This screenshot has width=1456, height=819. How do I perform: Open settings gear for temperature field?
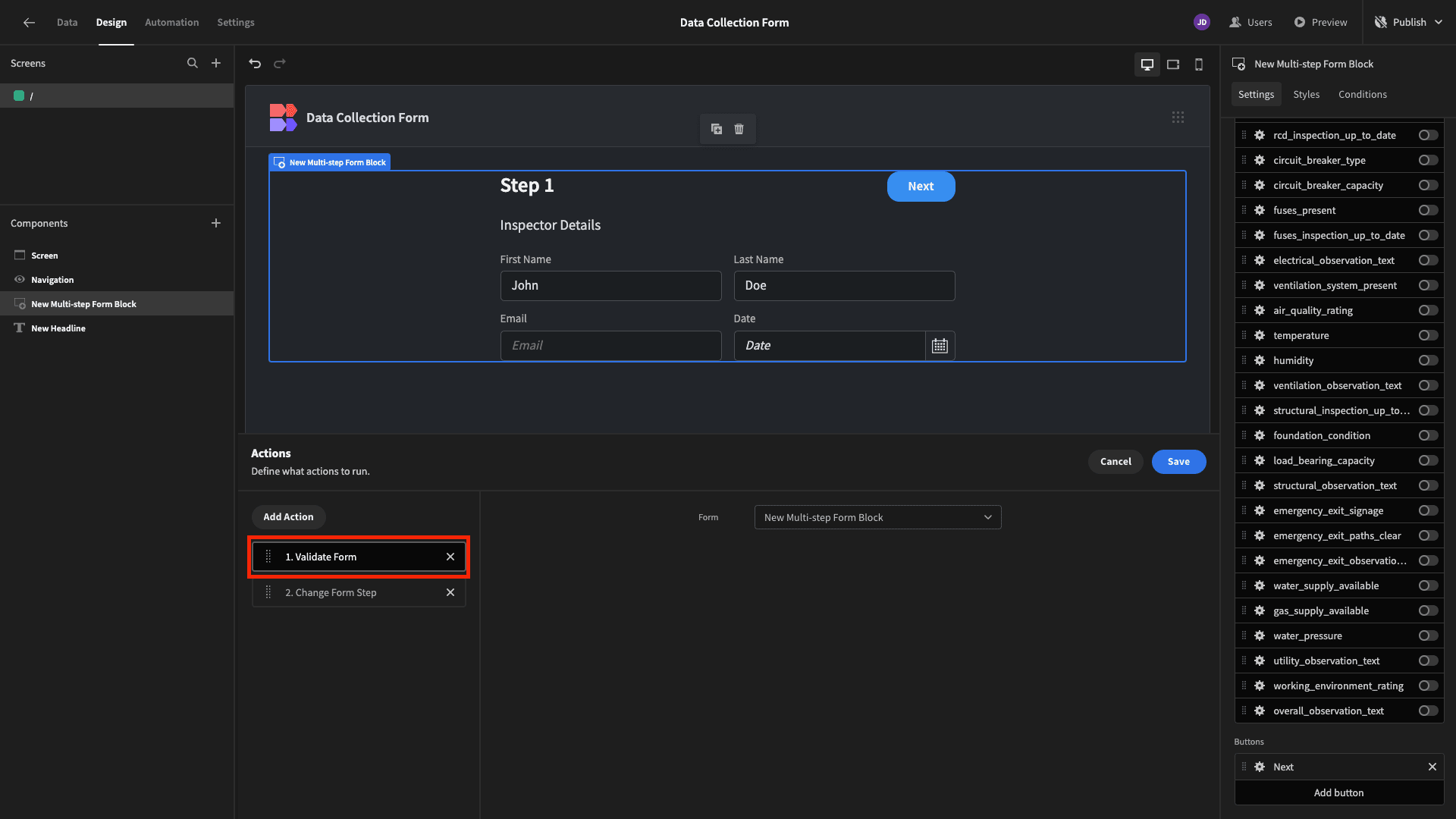tap(1260, 335)
